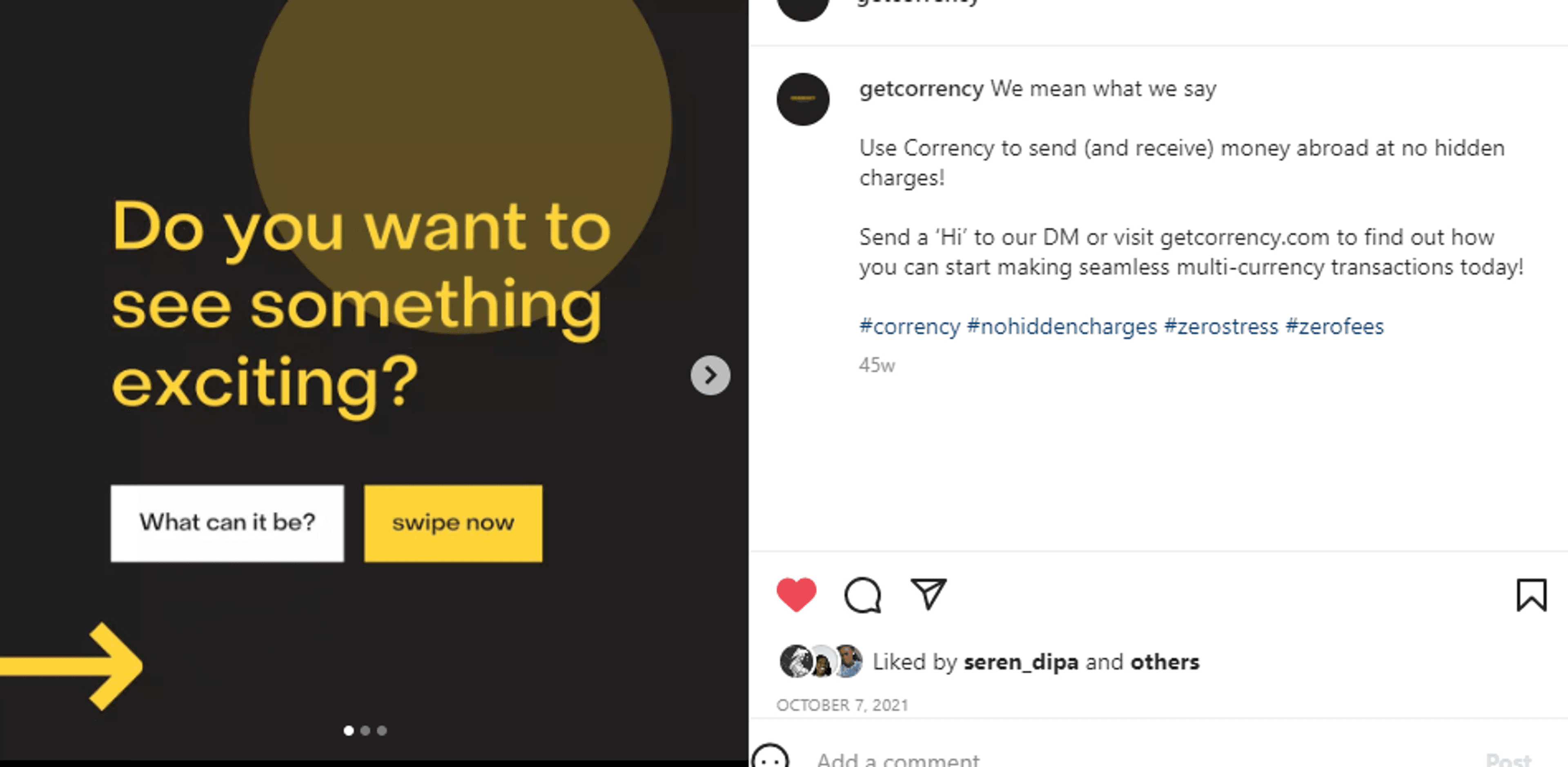Open the seren_dipa profile from likes
1568x767 pixels.
(1021, 662)
